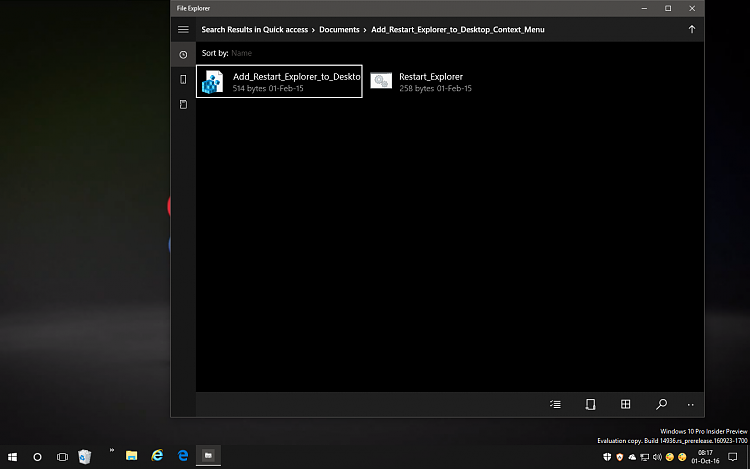Viewport: 750px width, 469px height.
Task: Navigate to Documents in the breadcrumb
Action: 339,30
